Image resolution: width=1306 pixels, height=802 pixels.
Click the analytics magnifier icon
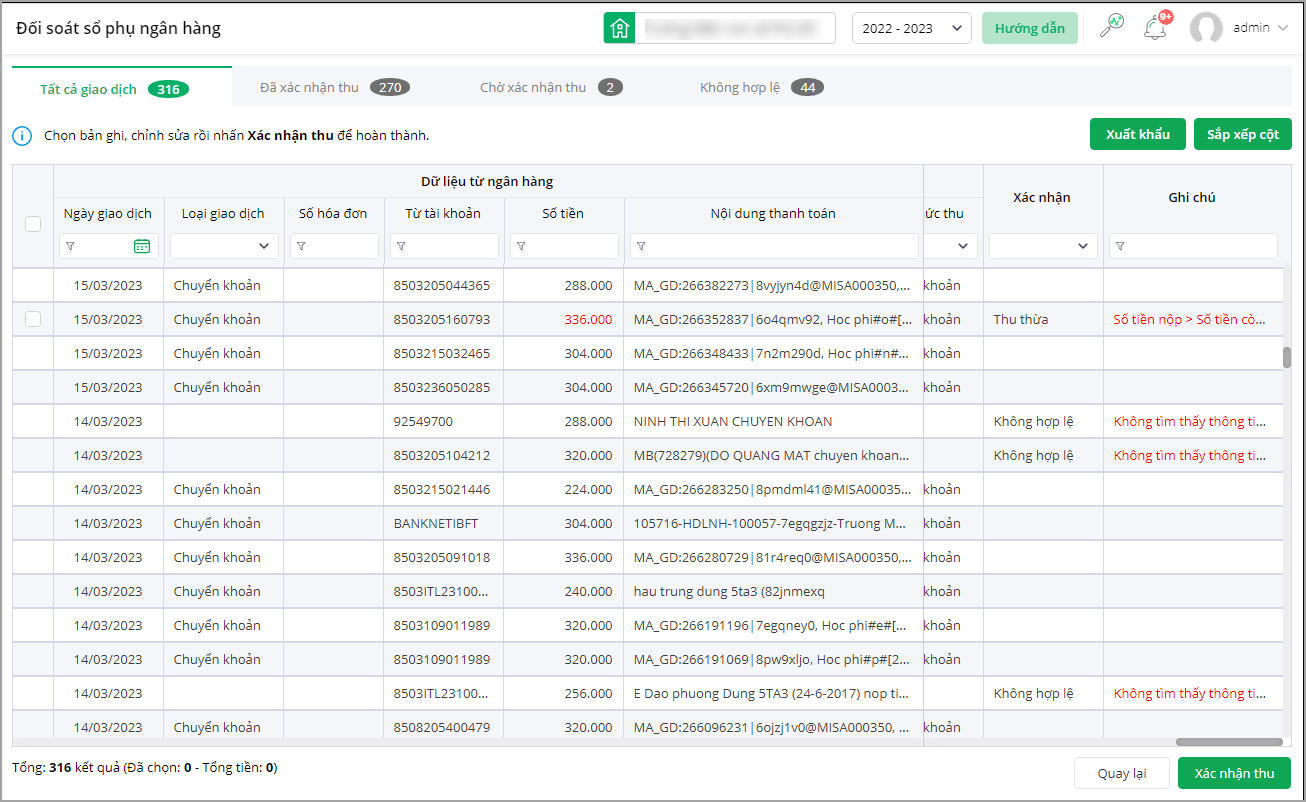(1110, 27)
